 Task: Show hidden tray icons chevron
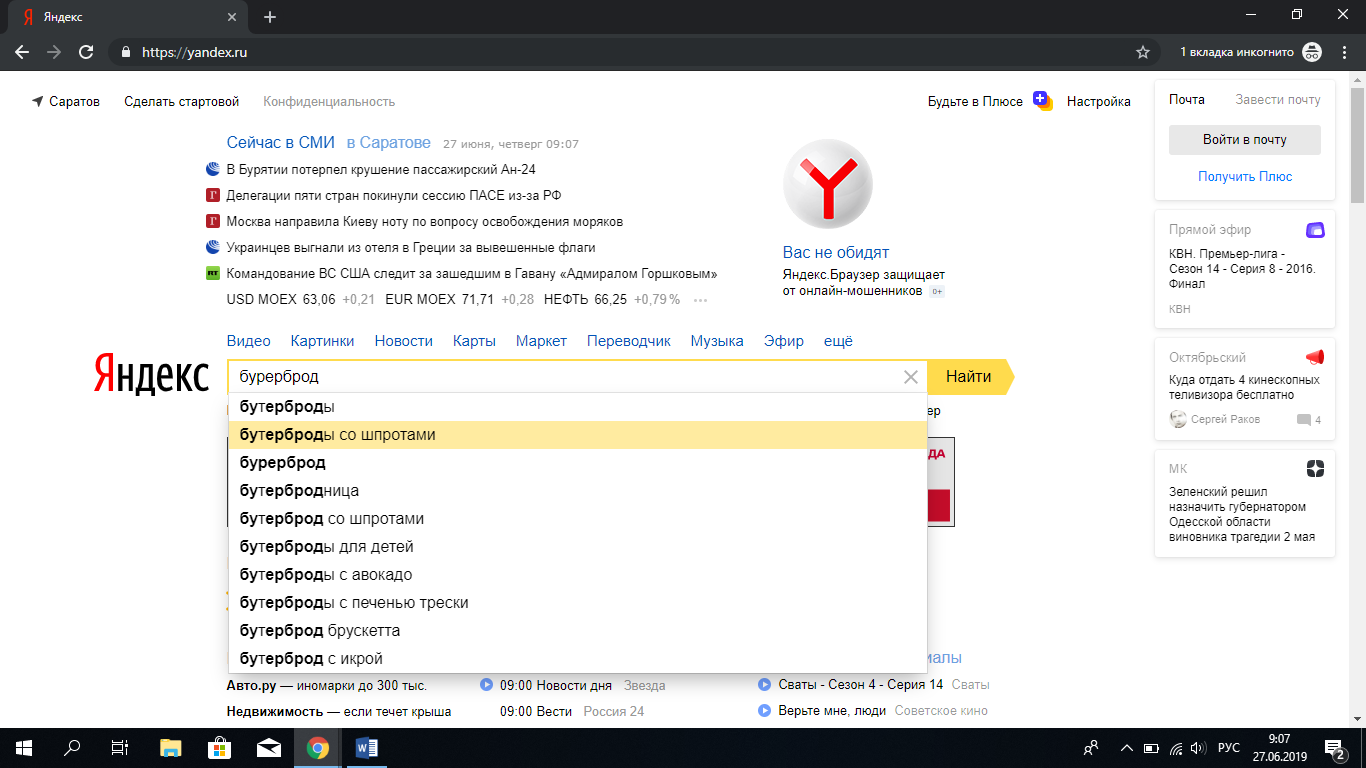pyautogui.click(x=1127, y=748)
